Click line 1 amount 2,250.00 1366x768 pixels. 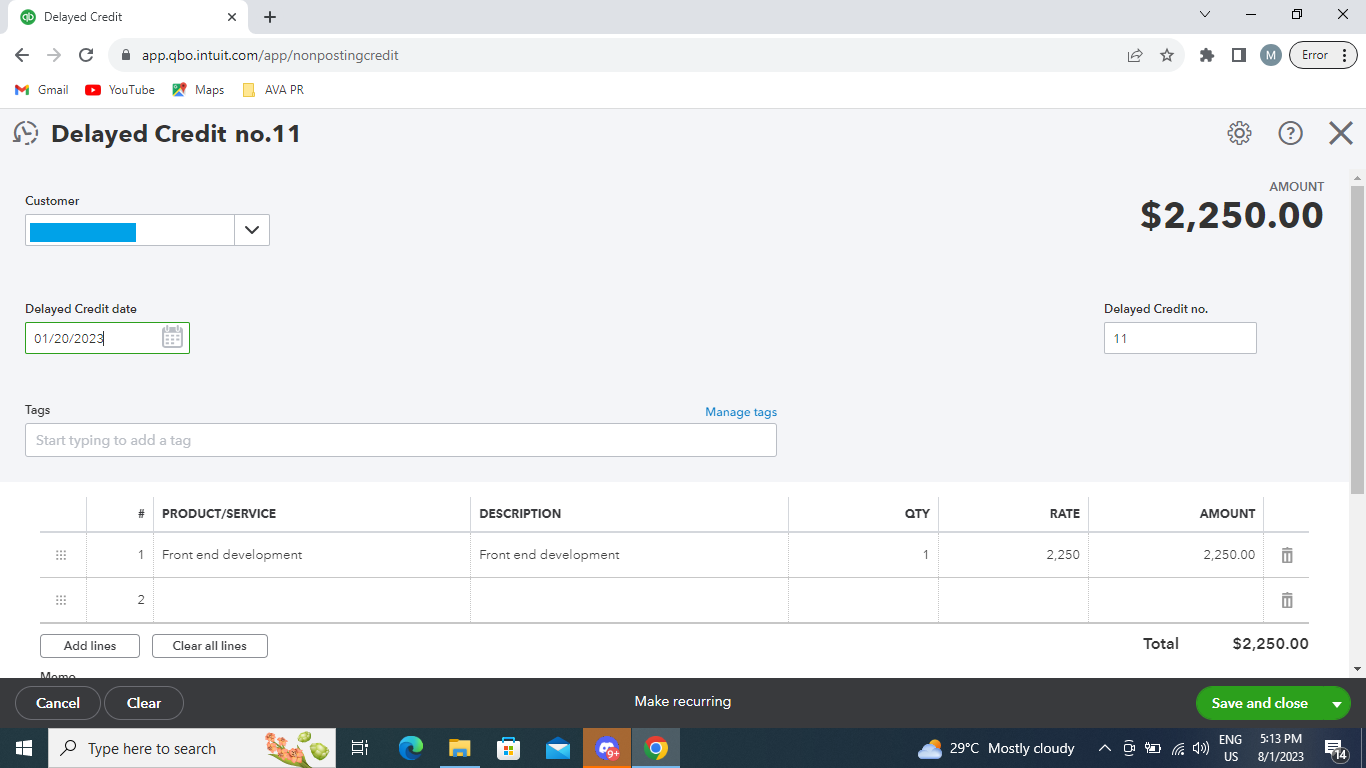[1229, 555]
